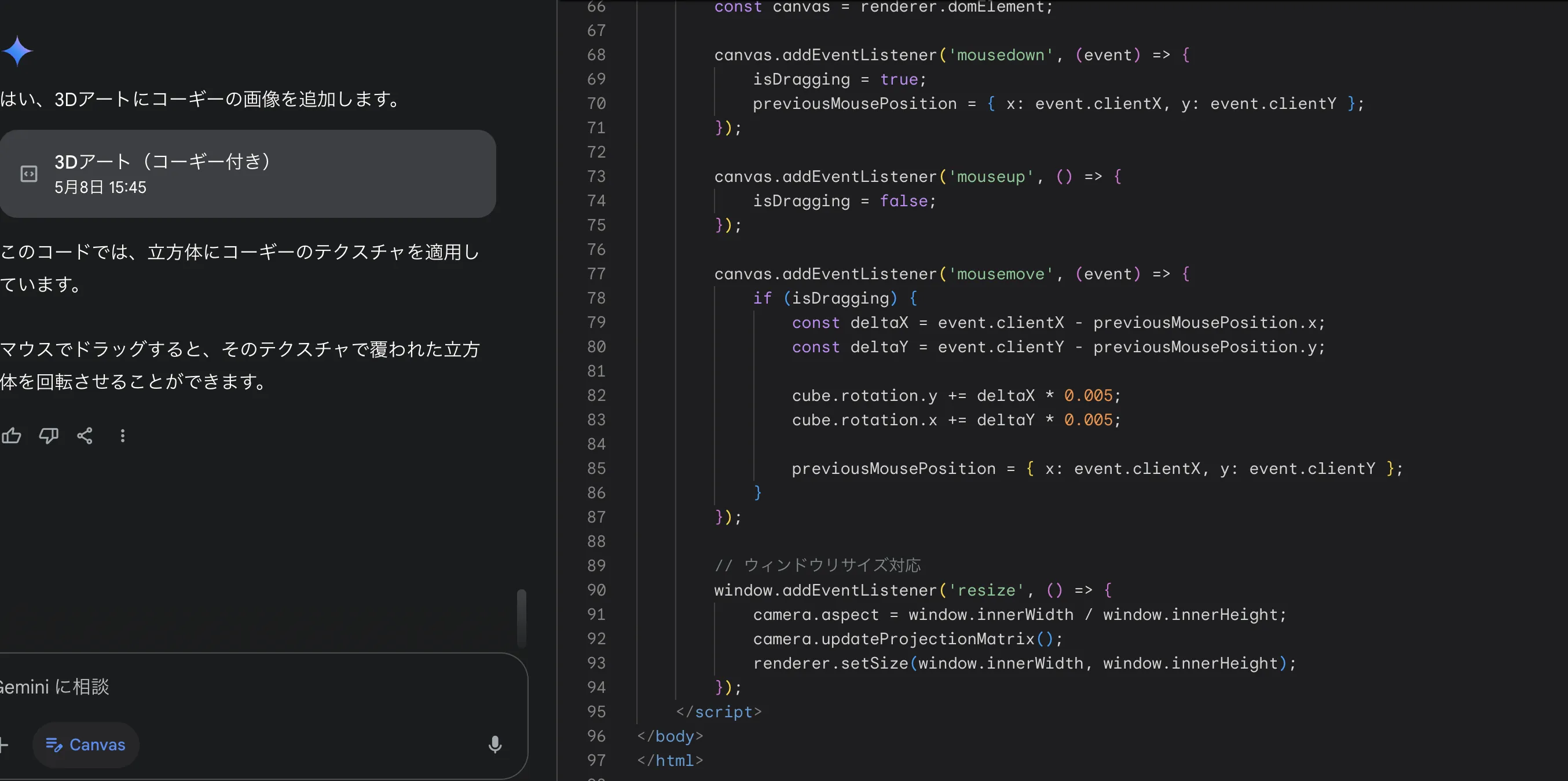Click the previousMousePosition assignment on line 70

[x=1058, y=104]
